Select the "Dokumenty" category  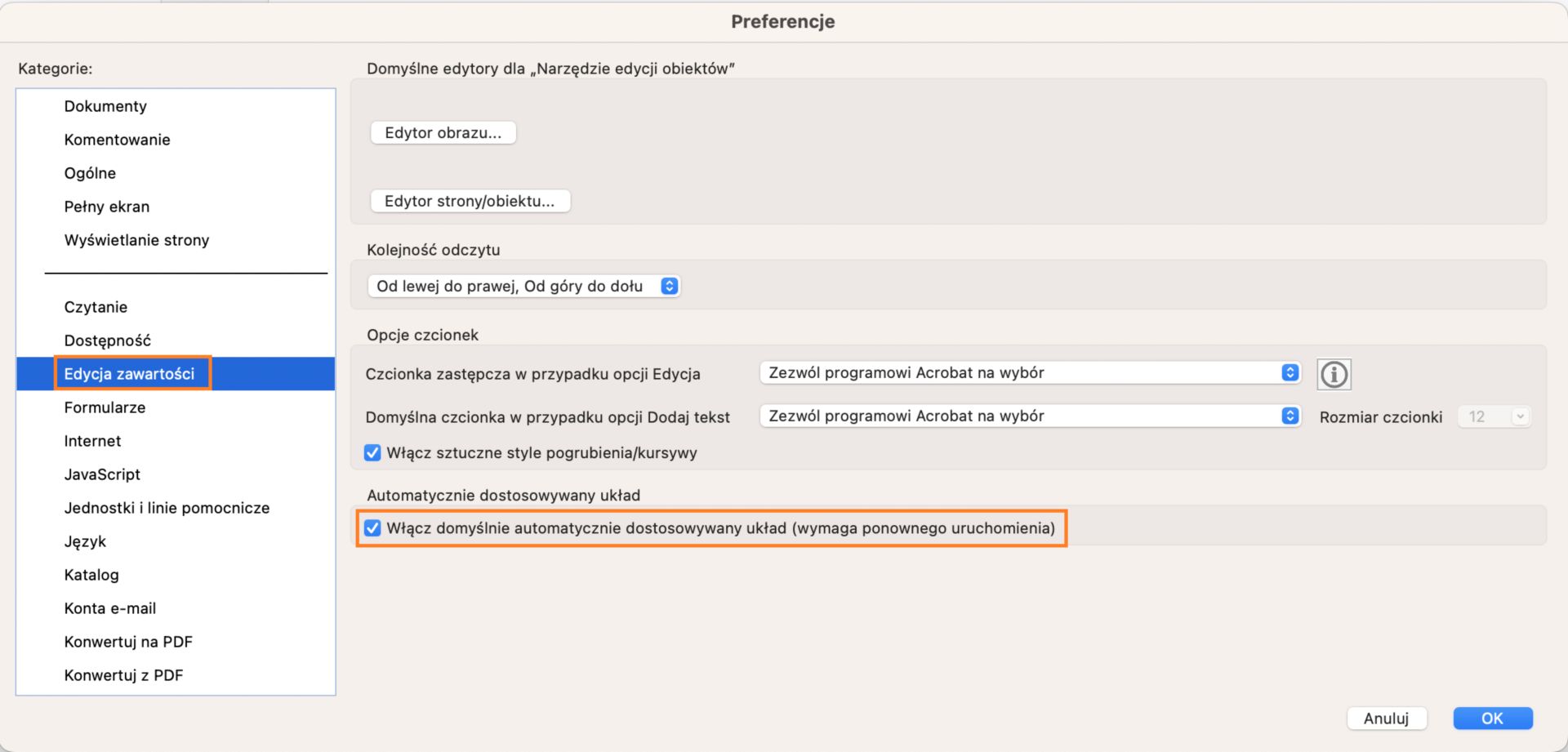tap(105, 105)
